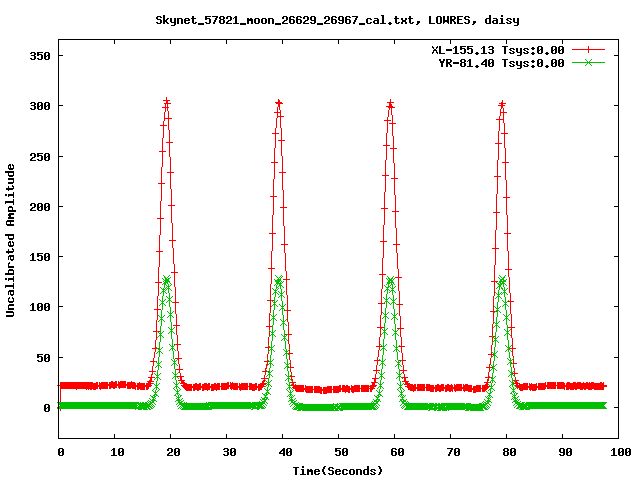Click the x-axis tick label 70
The image size is (640, 480).
(453, 452)
